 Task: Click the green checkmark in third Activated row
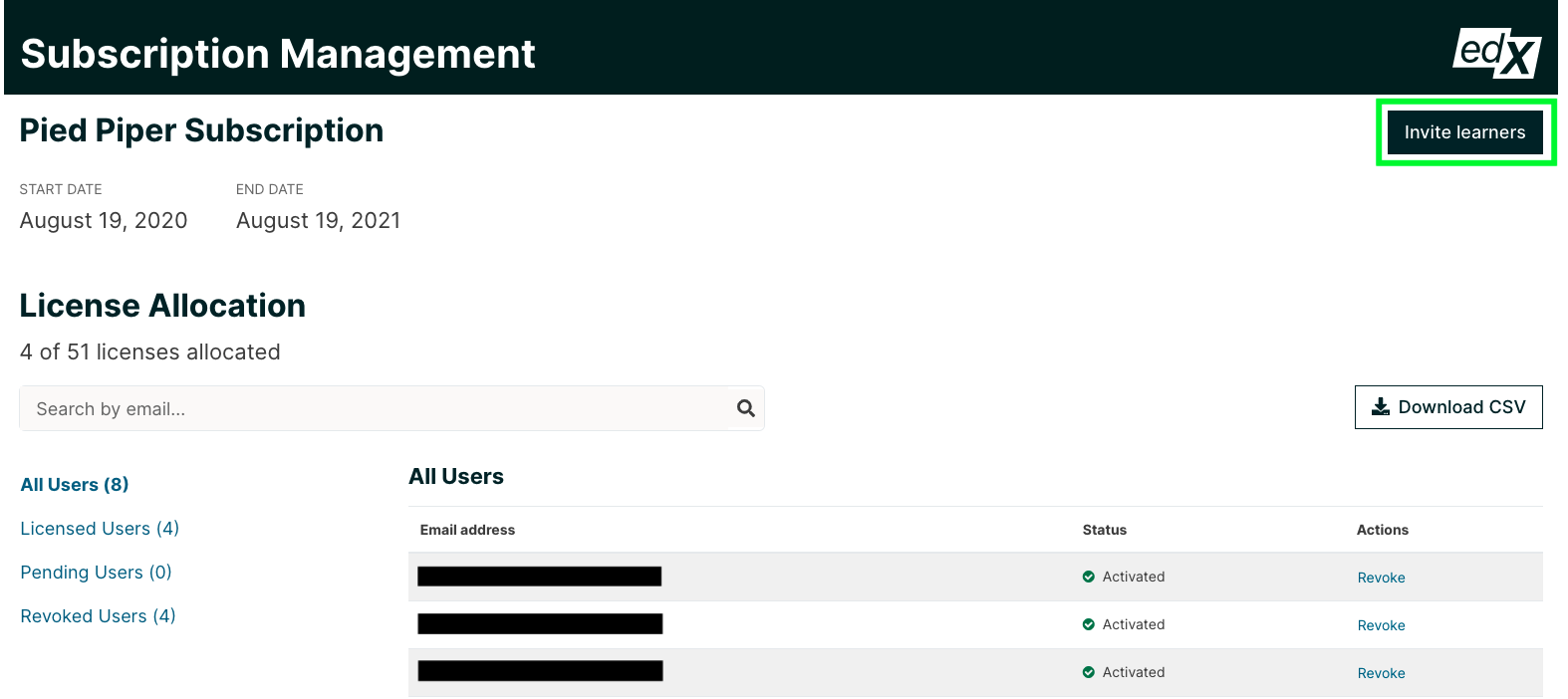coord(1089,672)
